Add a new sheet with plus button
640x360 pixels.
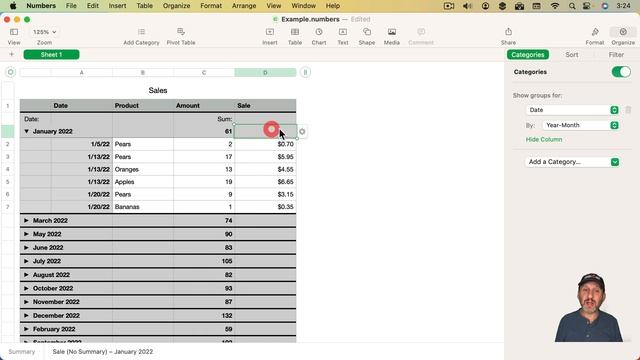click(x=11, y=54)
